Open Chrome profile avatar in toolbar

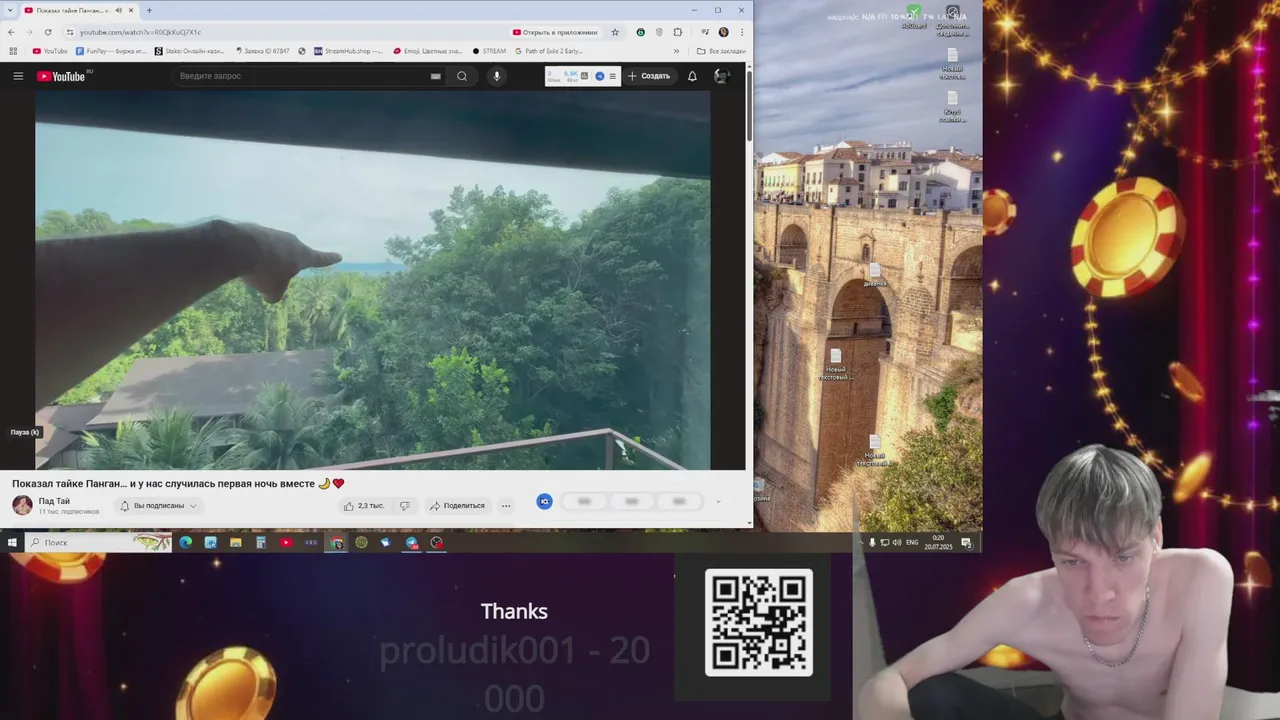(x=723, y=32)
